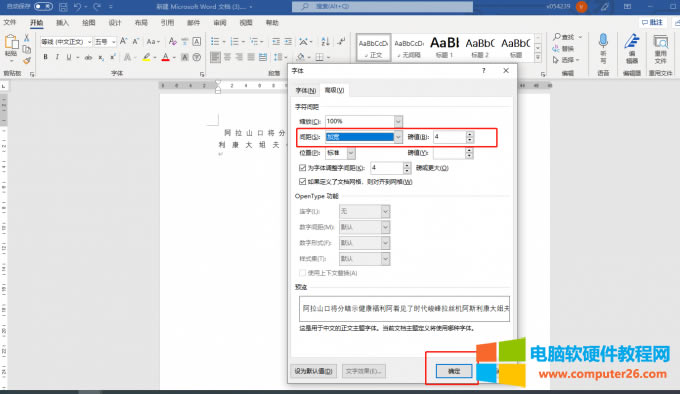Uncheck the kerning for fonts checkbox
This screenshot has width=680, height=394.
(x=302, y=168)
